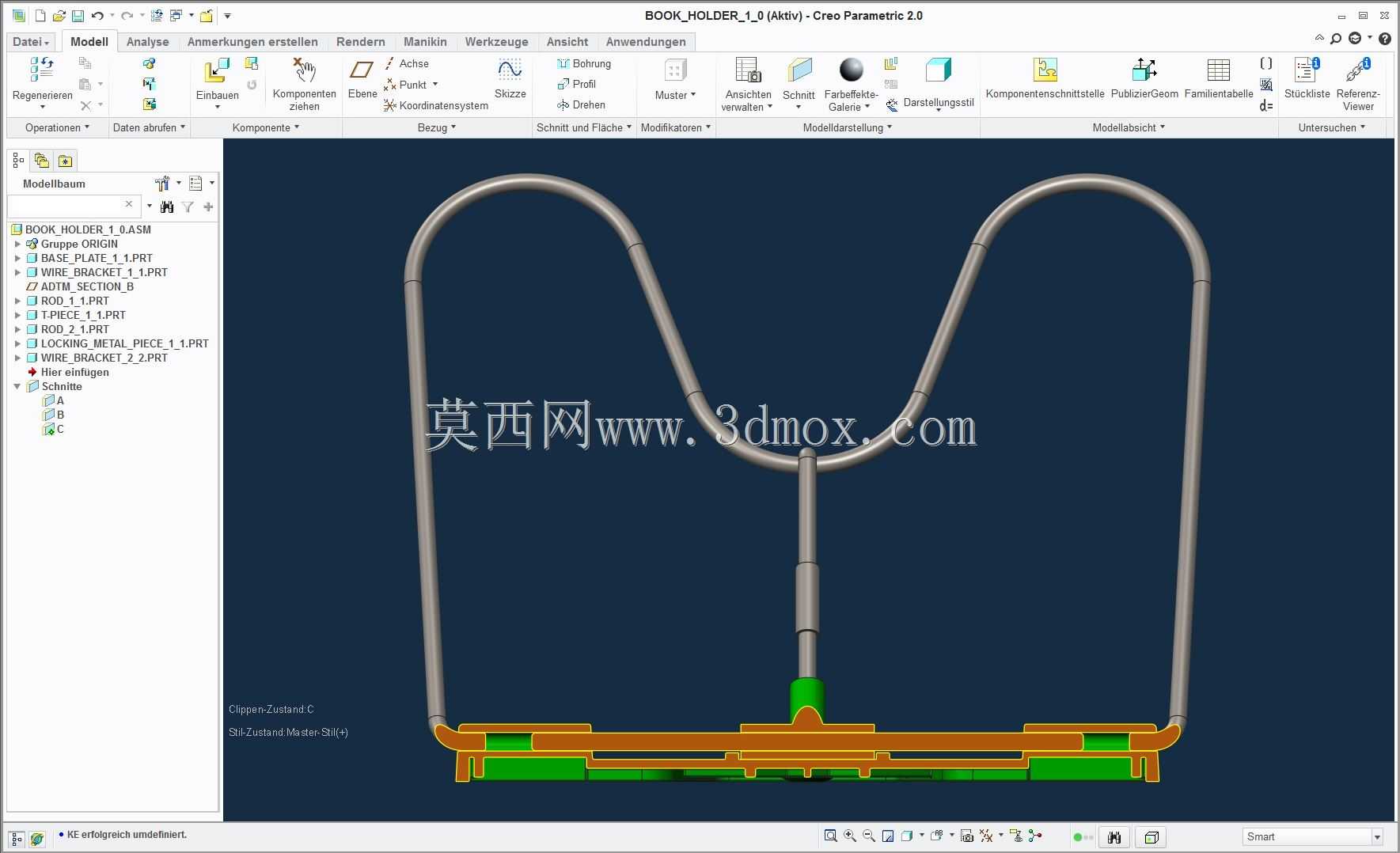Click the Drehen revolve tool
Viewport: 1400px width, 853px height.
(x=582, y=104)
